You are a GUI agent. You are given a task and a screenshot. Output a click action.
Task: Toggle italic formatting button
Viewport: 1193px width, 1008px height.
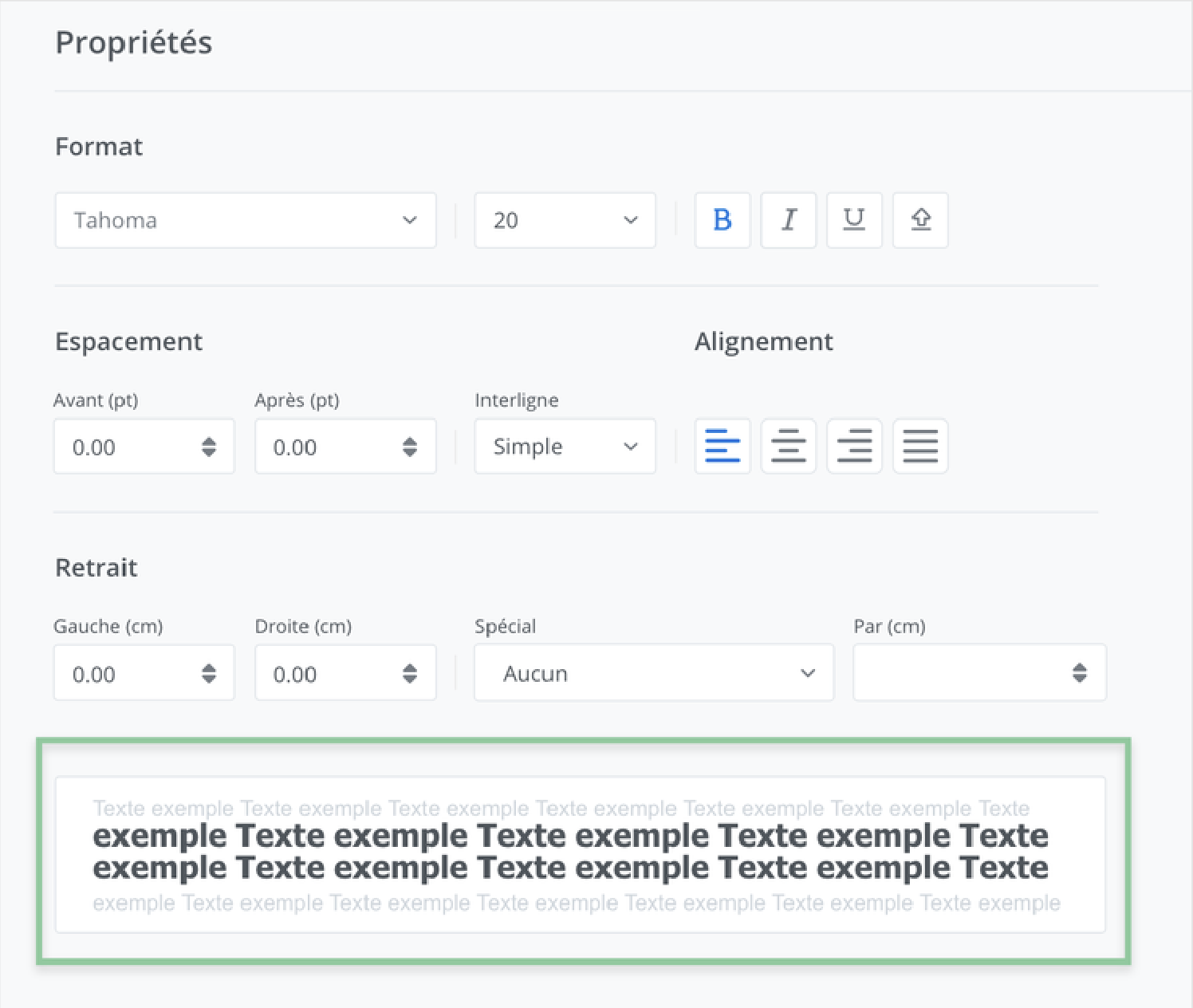click(x=789, y=220)
